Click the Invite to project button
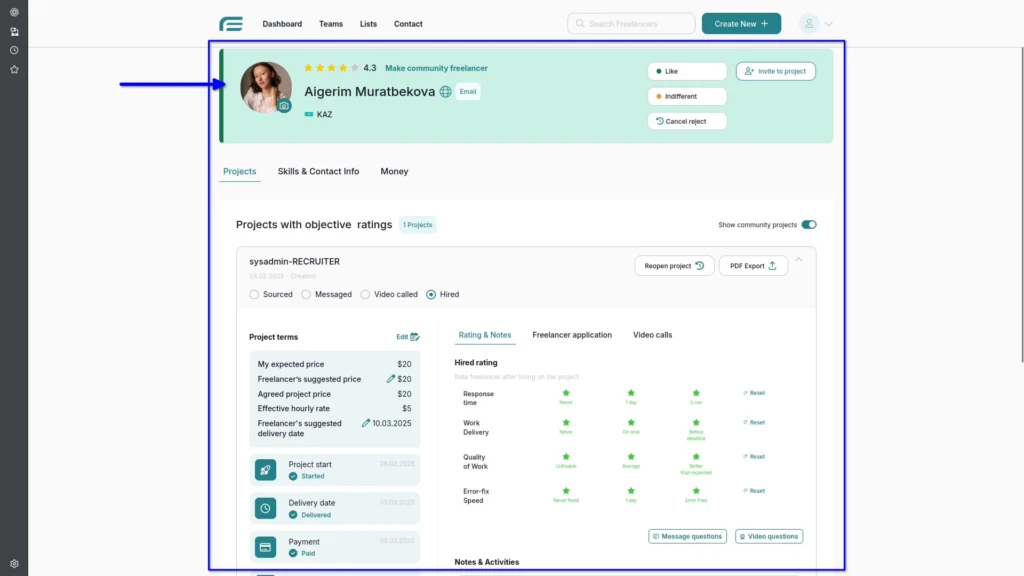The image size is (1024, 576). pyautogui.click(x=777, y=71)
